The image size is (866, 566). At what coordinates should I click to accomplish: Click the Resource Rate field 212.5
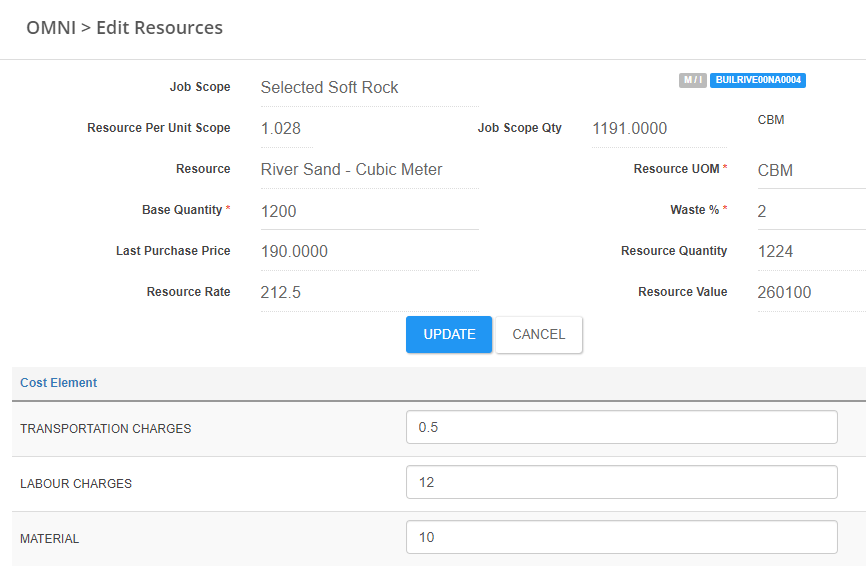pyautogui.click(x=368, y=293)
